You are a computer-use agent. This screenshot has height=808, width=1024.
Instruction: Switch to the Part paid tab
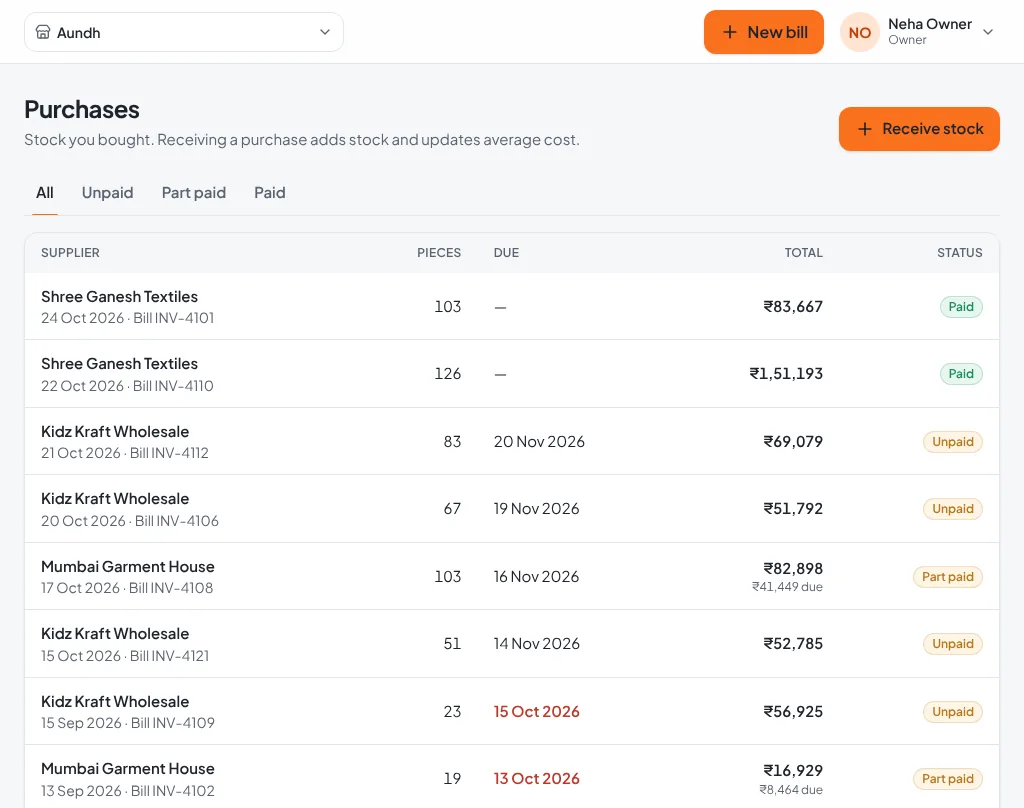pos(193,193)
